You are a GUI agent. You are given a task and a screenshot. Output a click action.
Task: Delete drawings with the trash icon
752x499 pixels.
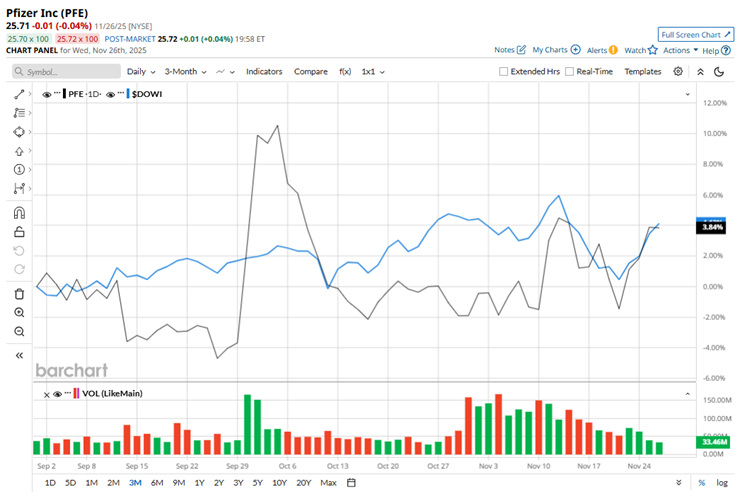pyautogui.click(x=19, y=294)
